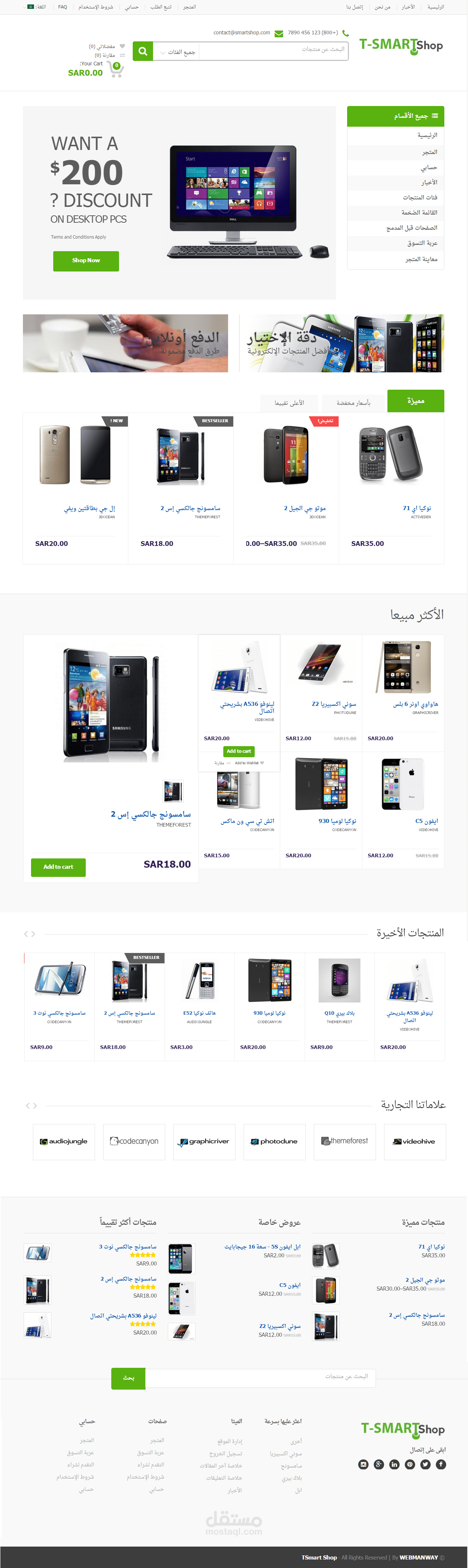Switch to the الأعلى تقييما tab
The height and width of the screenshot is (1568, 468).
click(289, 403)
